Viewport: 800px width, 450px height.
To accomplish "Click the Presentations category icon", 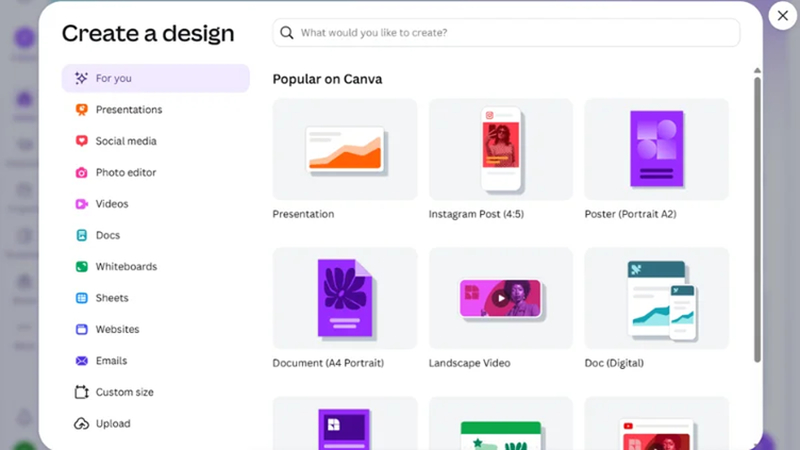I will point(81,110).
